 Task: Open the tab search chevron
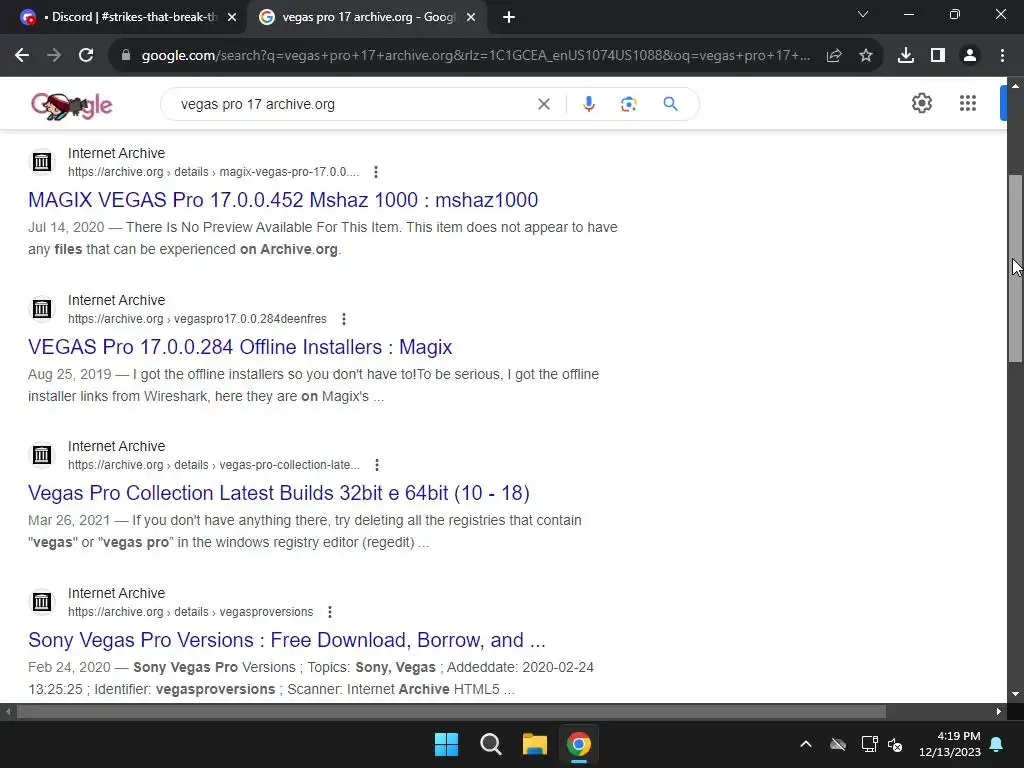[x=863, y=14]
